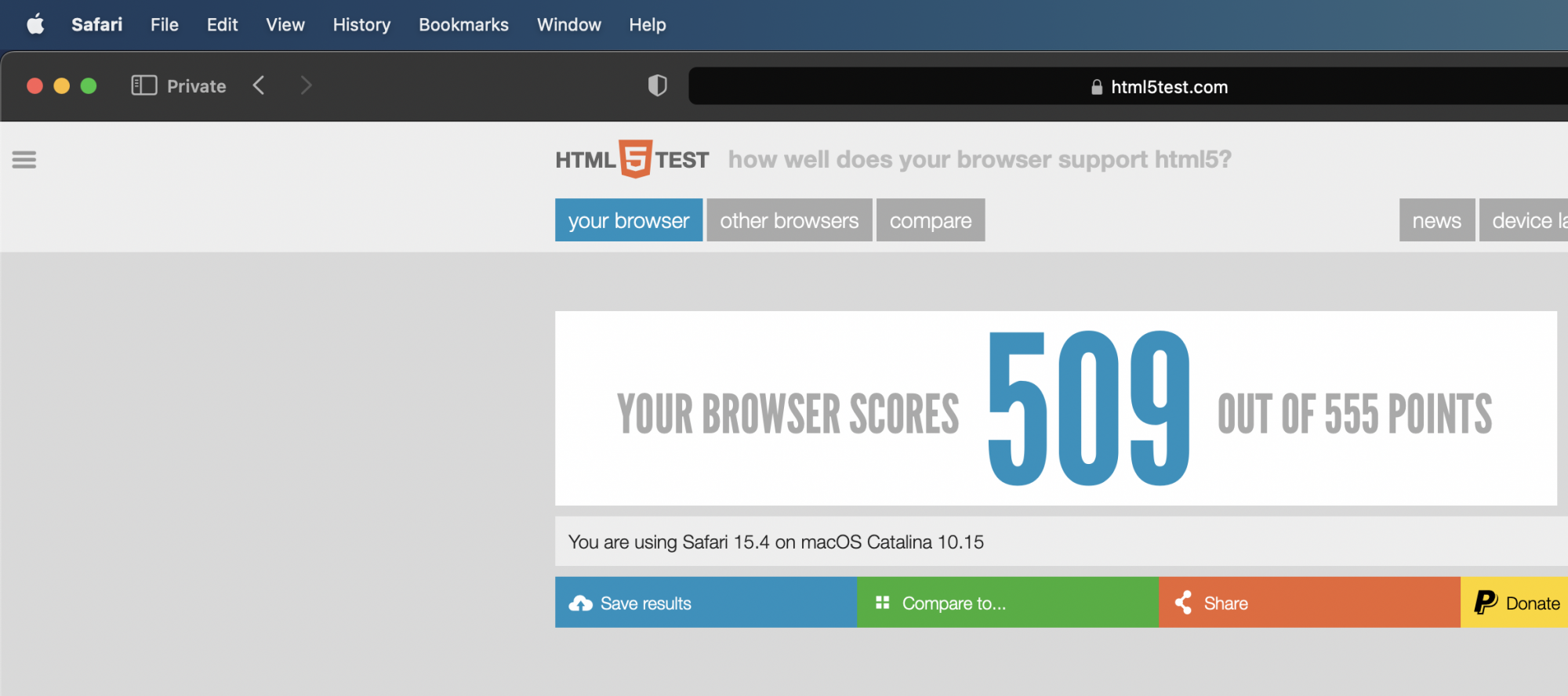Click the Share button
Screen dimensions: 1568x696
(x=1309, y=603)
